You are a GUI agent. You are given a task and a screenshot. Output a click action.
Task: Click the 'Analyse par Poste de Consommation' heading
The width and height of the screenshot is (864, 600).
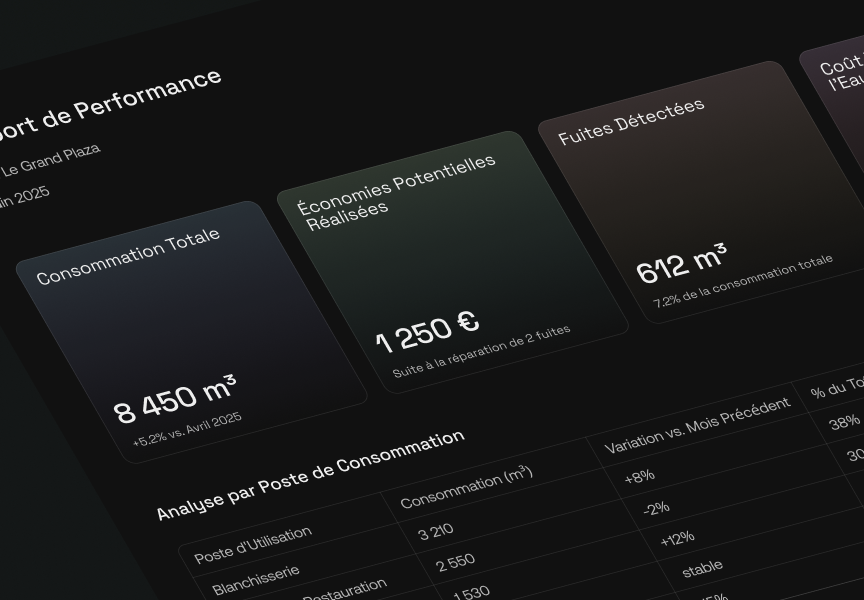click(x=311, y=475)
